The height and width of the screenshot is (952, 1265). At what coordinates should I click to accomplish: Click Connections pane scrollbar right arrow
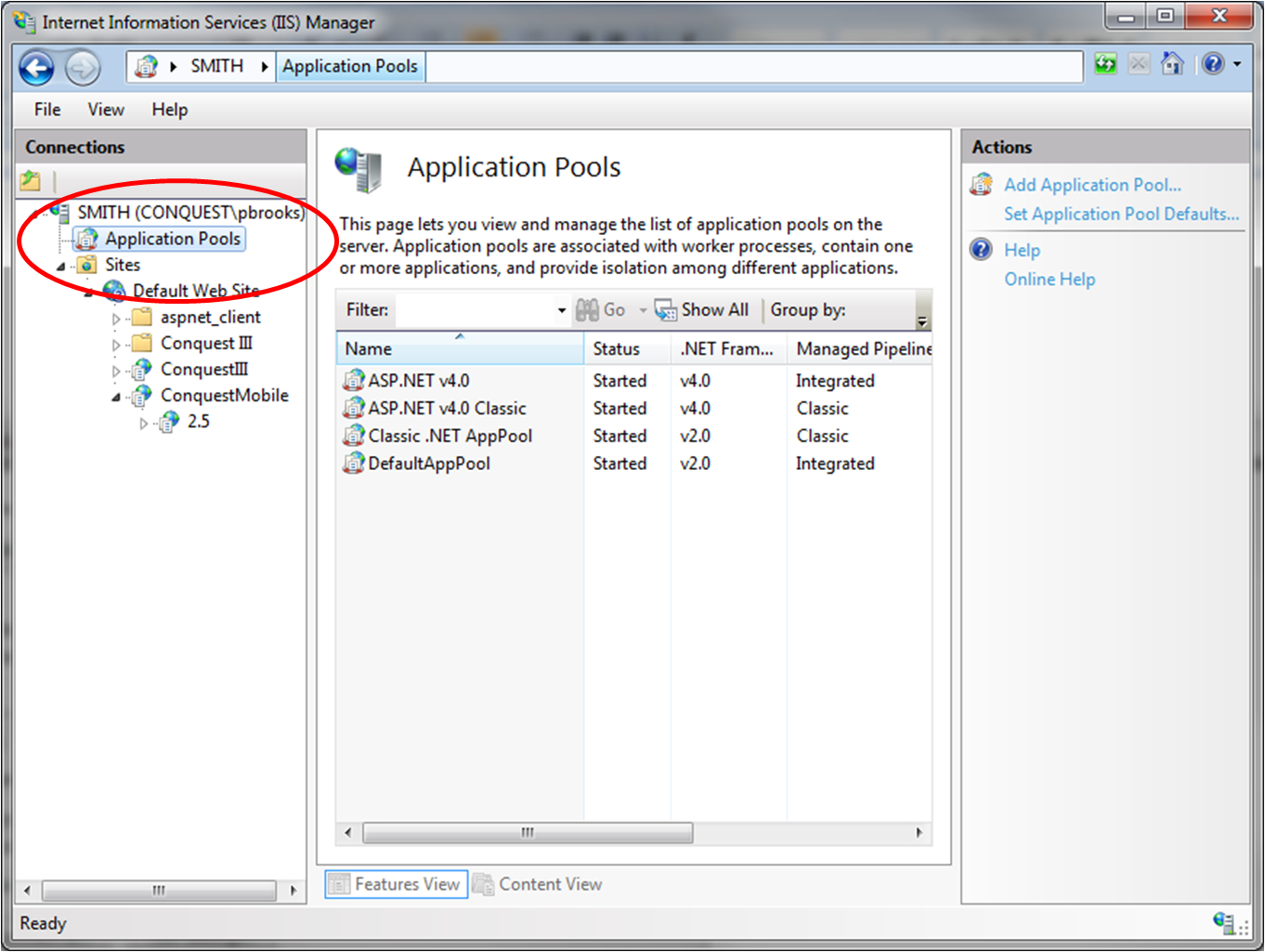(293, 890)
